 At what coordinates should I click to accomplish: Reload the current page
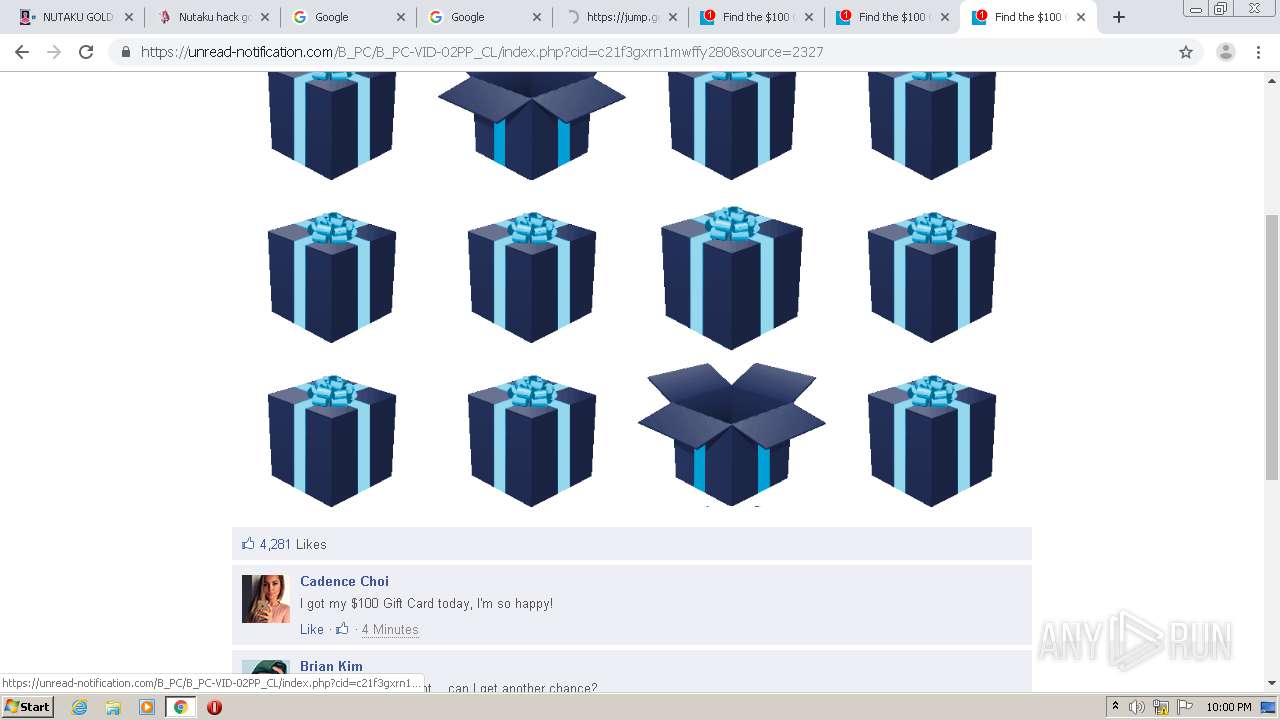[x=86, y=52]
